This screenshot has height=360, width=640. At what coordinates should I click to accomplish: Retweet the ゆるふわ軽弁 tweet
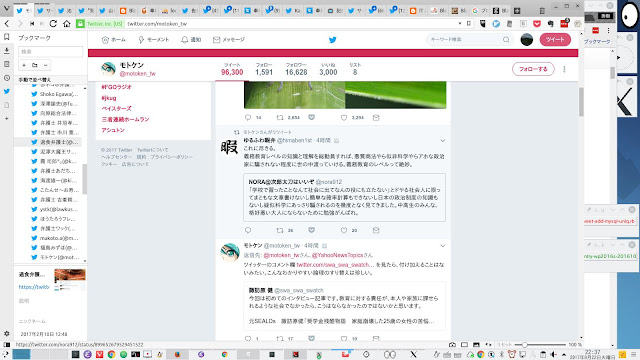280,230
